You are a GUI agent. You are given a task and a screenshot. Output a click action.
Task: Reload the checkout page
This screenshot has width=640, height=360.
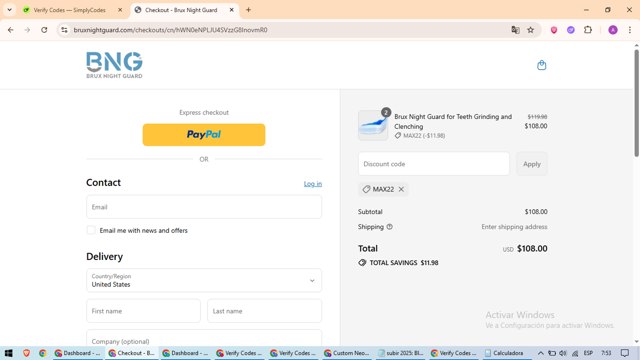(x=44, y=30)
